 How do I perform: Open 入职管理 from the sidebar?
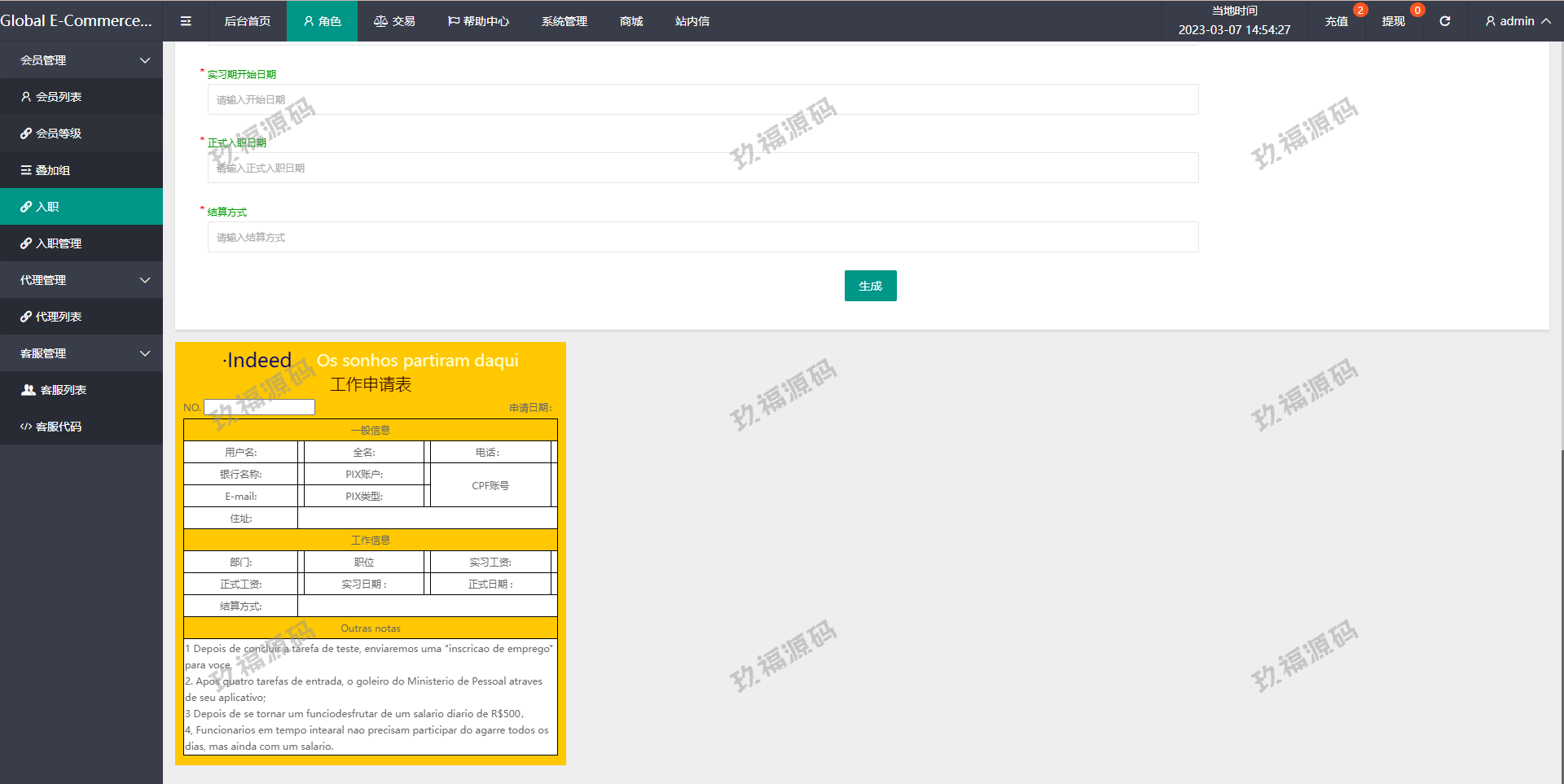(59, 243)
